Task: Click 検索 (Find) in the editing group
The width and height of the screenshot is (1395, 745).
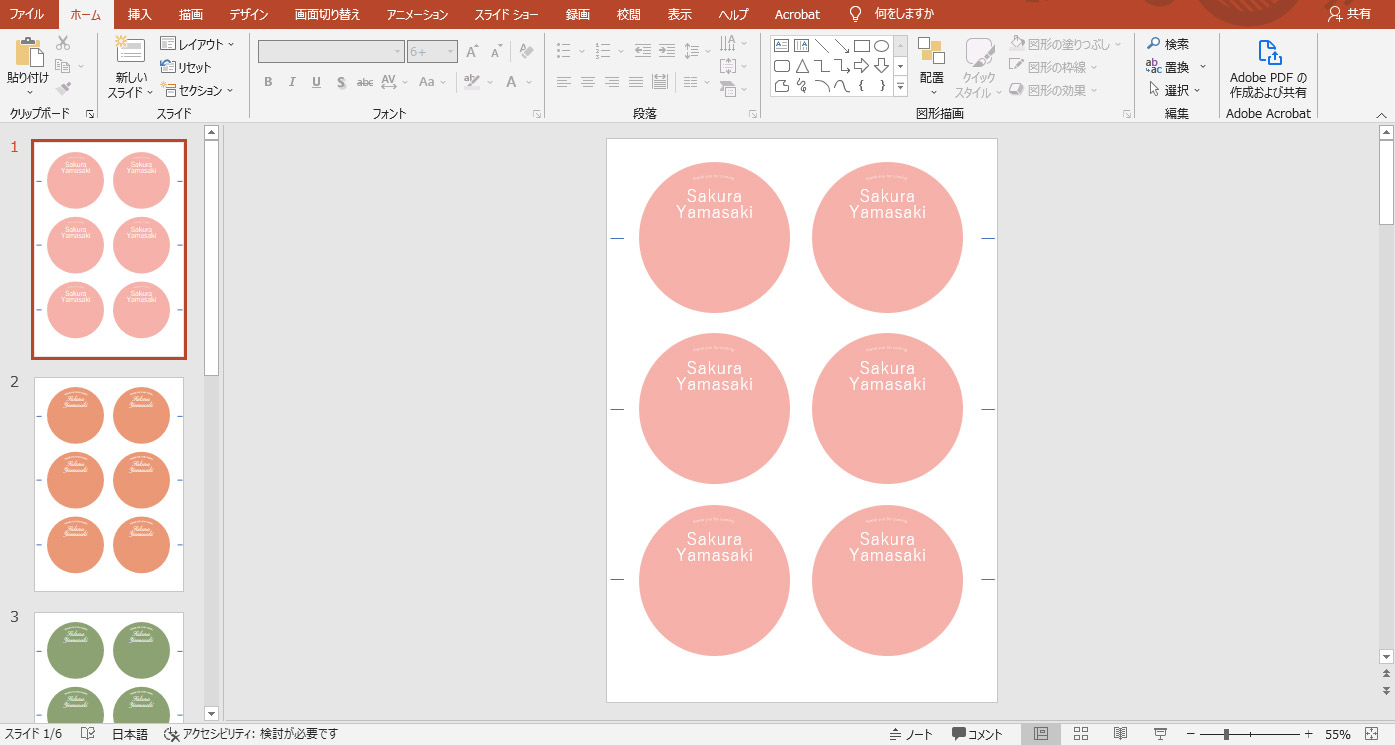Action: coord(1168,44)
